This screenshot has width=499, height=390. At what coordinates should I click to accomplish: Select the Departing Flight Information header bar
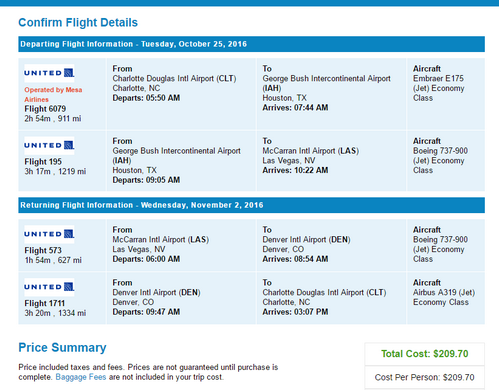pyautogui.click(x=251, y=44)
